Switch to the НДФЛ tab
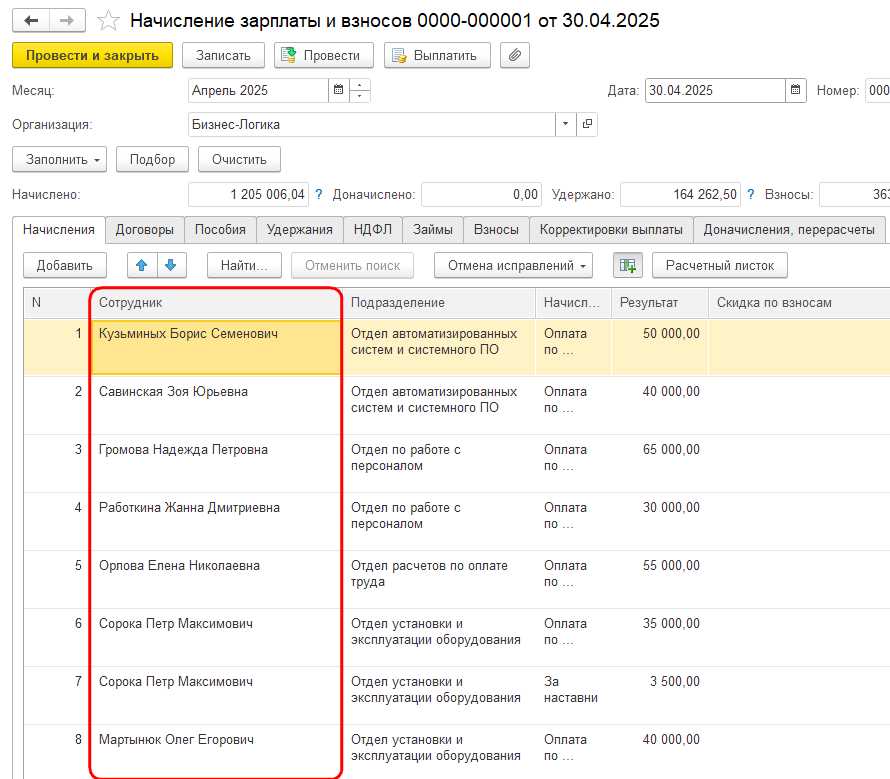 click(x=373, y=229)
